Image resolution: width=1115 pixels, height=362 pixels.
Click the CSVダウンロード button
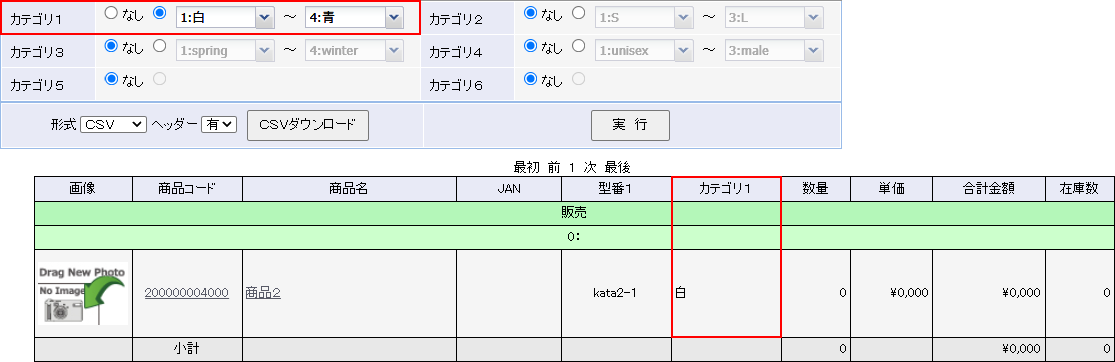pyautogui.click(x=308, y=125)
